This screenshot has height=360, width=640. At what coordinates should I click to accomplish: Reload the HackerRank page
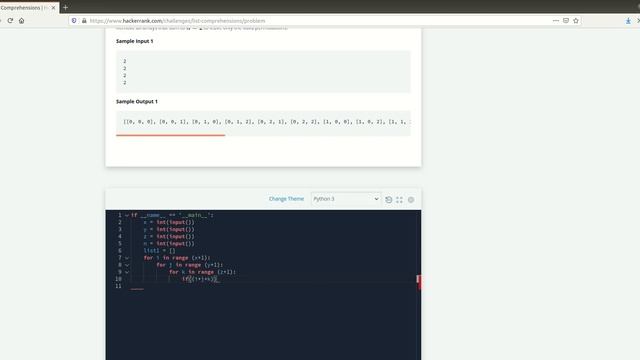[10, 20]
